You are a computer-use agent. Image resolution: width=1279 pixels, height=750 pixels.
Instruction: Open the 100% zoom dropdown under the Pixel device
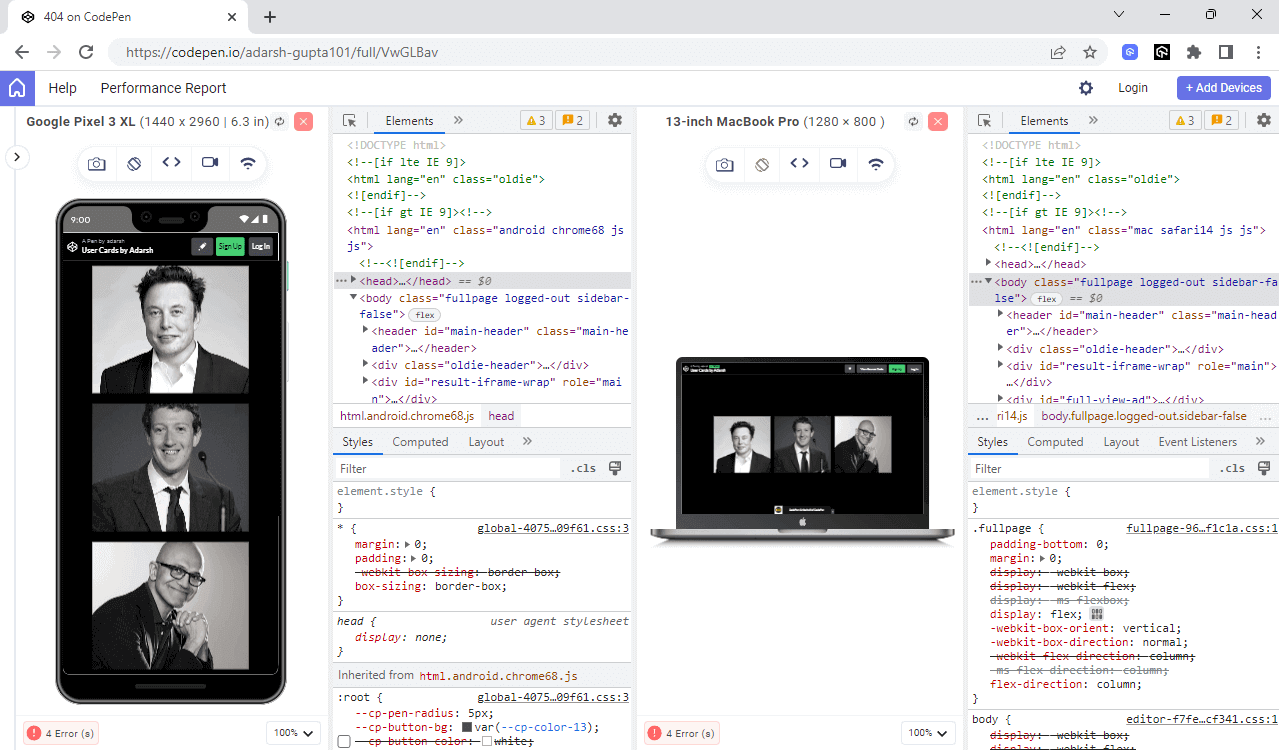click(x=293, y=733)
